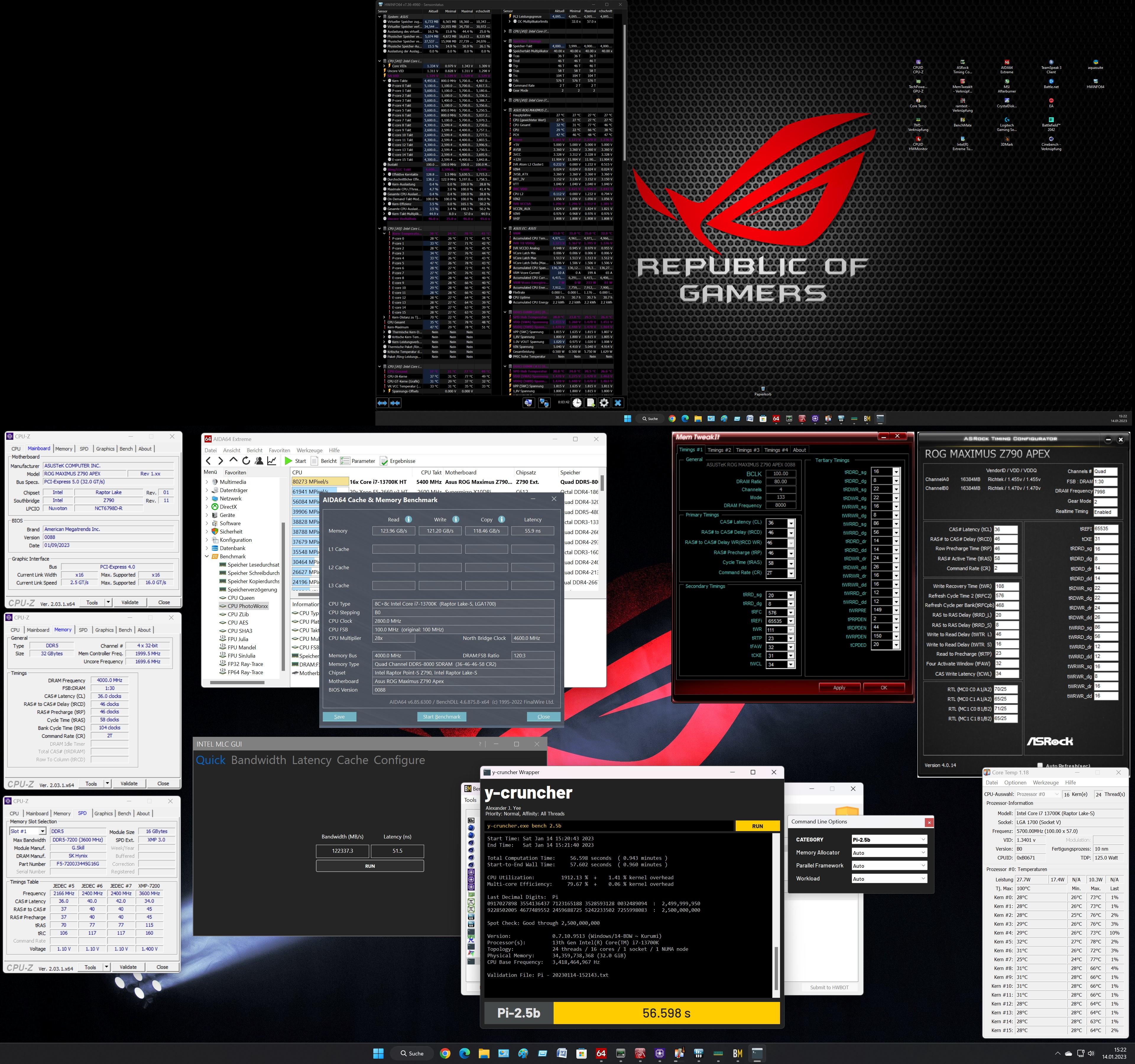Click the AIDA64 graph chart icon
Image resolution: width=1135 pixels, height=1064 pixels.
pos(272,461)
